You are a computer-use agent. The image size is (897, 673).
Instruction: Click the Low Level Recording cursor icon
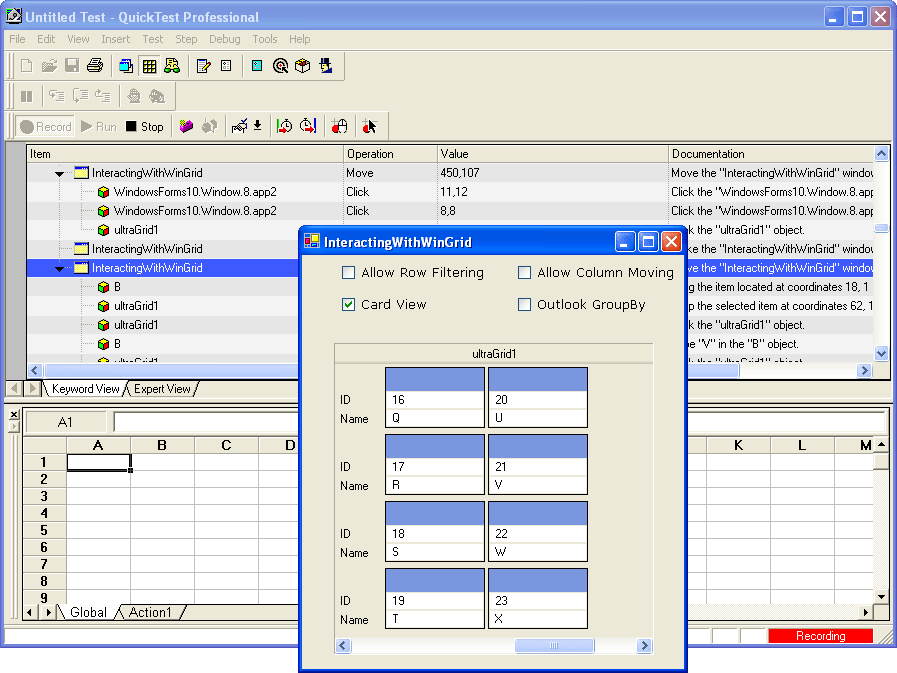[370, 126]
